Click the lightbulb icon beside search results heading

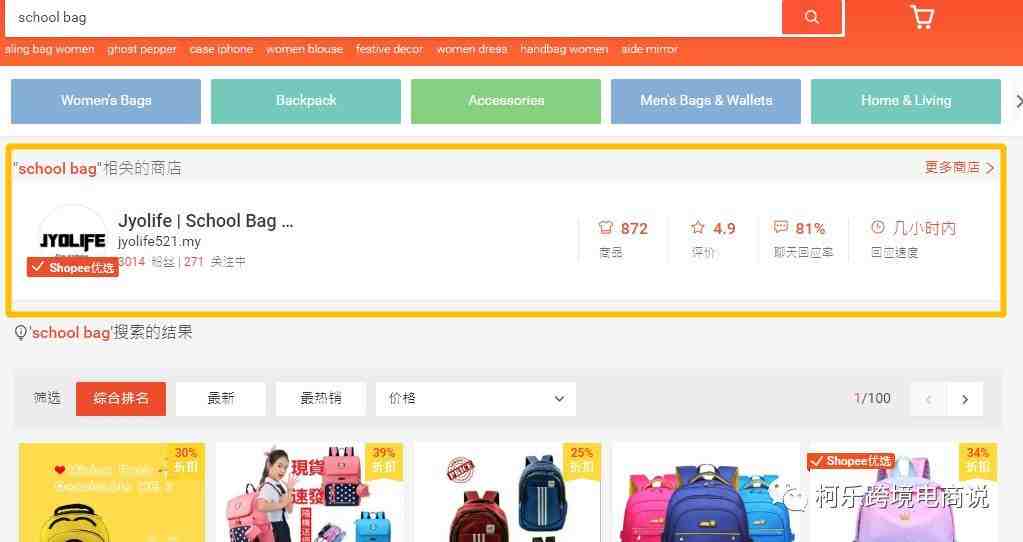21,333
